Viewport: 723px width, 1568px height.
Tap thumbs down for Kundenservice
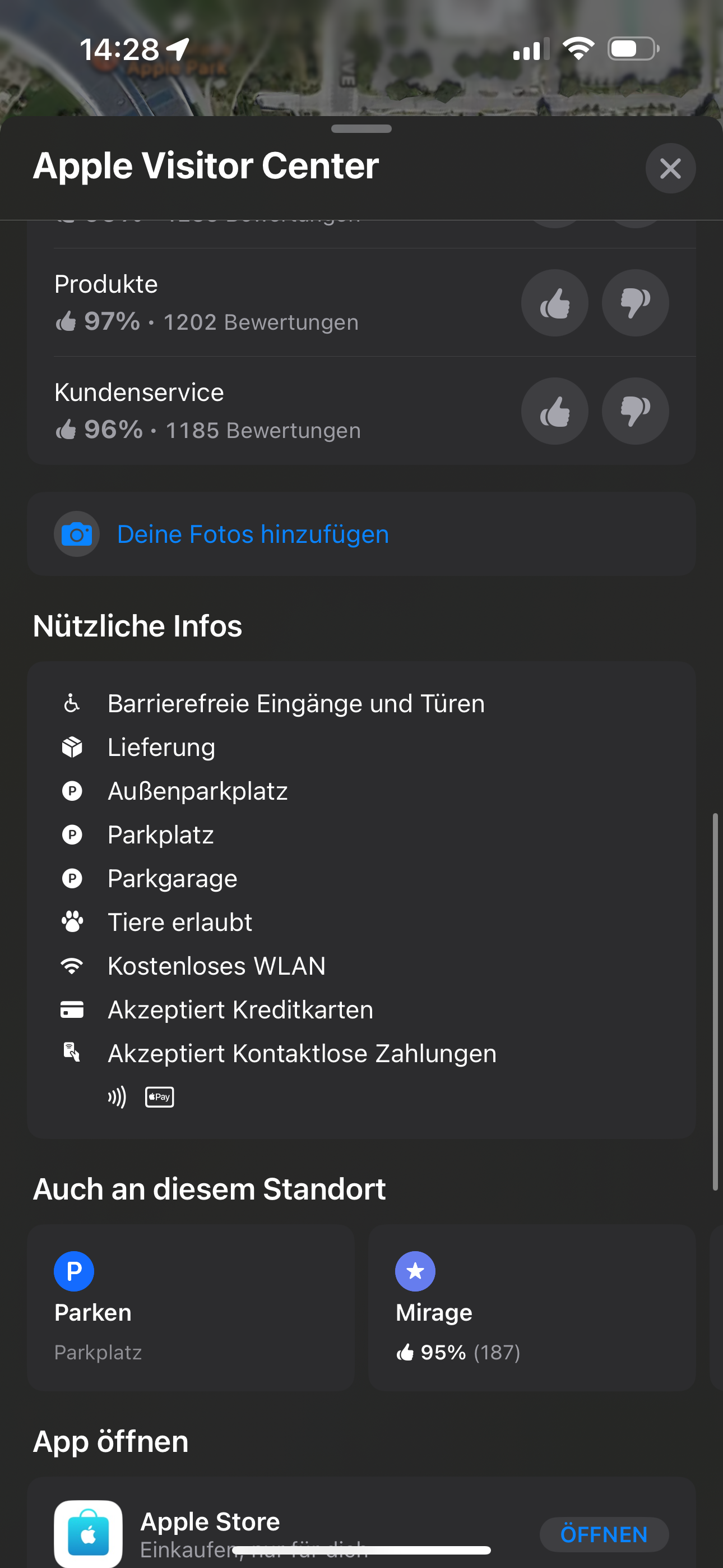point(635,412)
